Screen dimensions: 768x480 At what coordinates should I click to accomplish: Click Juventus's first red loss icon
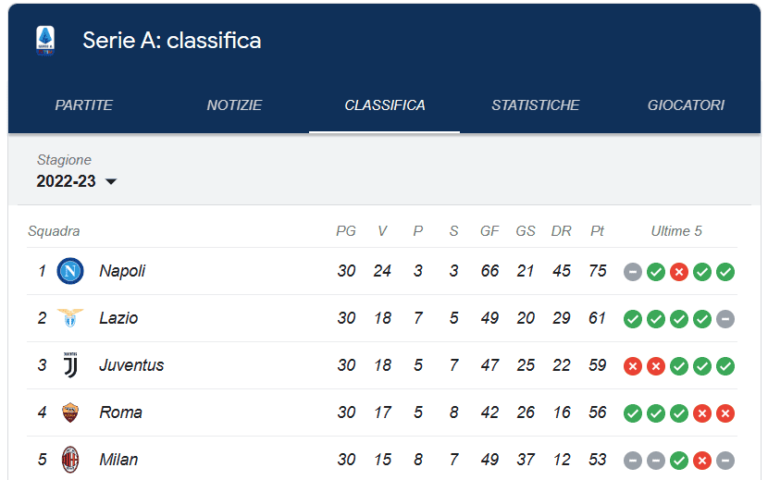[x=632, y=366]
